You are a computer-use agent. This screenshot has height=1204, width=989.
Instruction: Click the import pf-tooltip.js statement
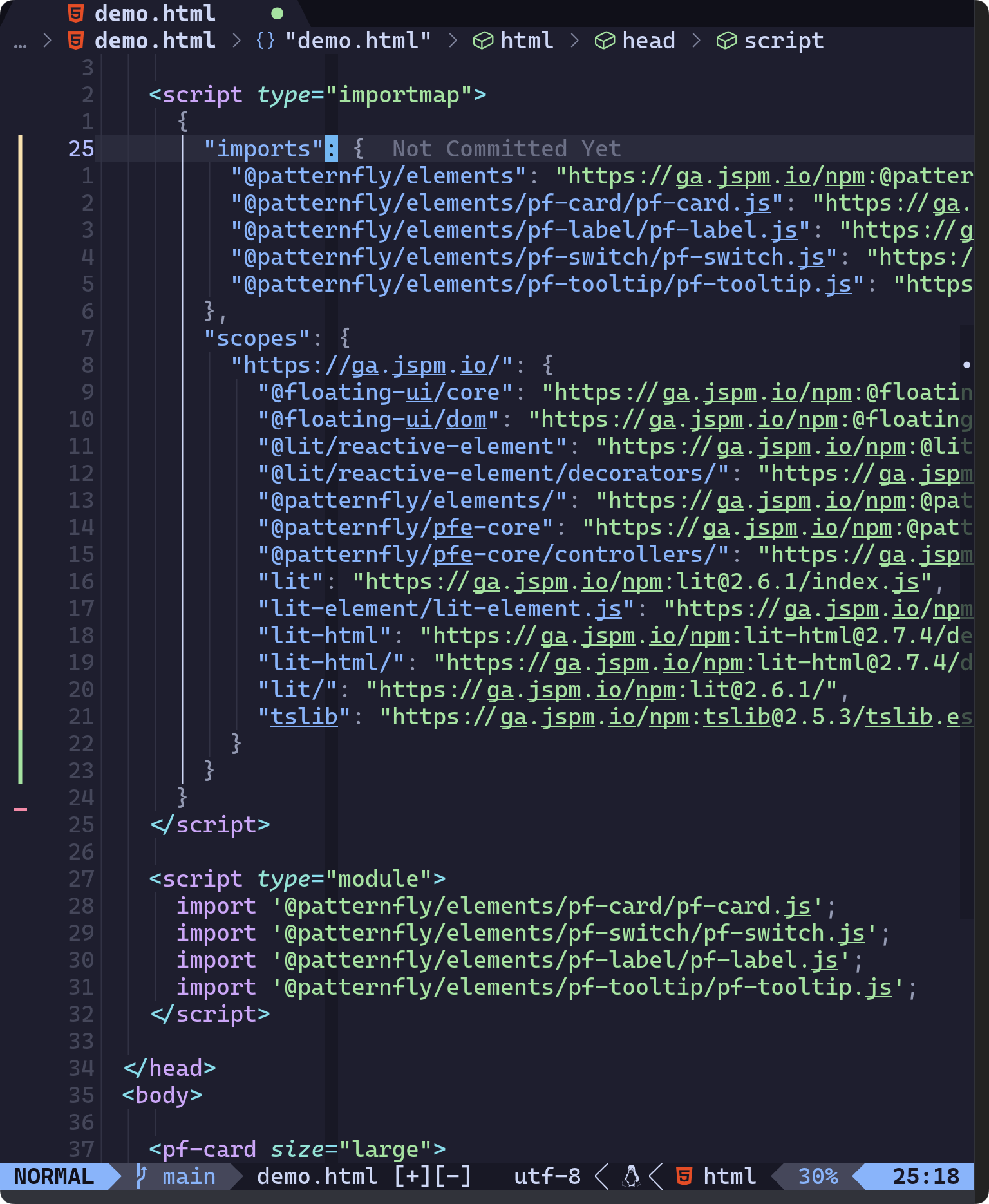(x=547, y=987)
